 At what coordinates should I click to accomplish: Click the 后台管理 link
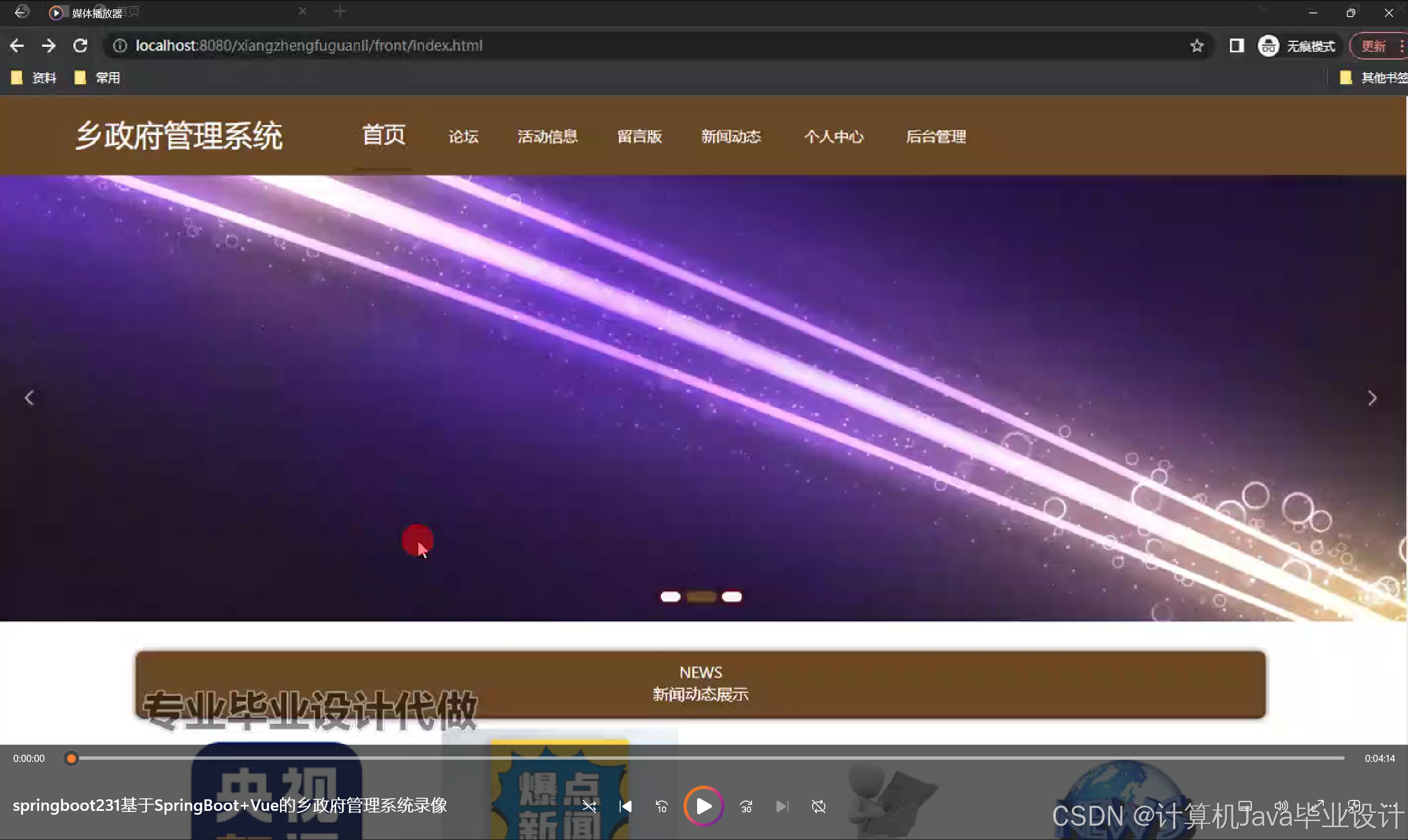936,136
